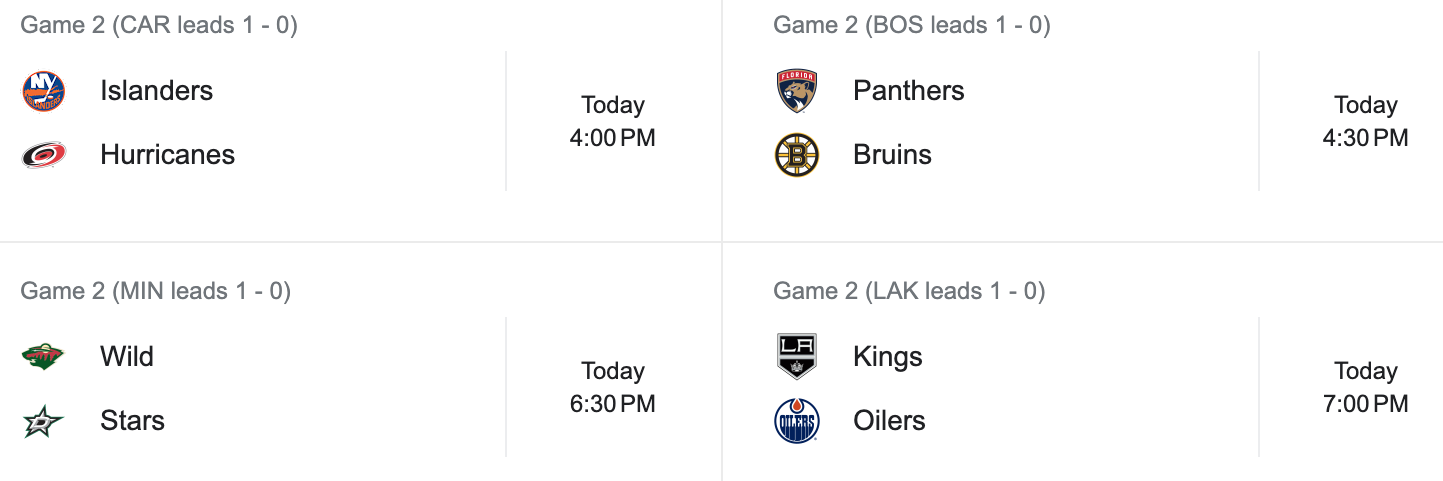Click the Today 4:30 PM game time
The height and width of the screenshot is (481, 1443).
click(1365, 121)
